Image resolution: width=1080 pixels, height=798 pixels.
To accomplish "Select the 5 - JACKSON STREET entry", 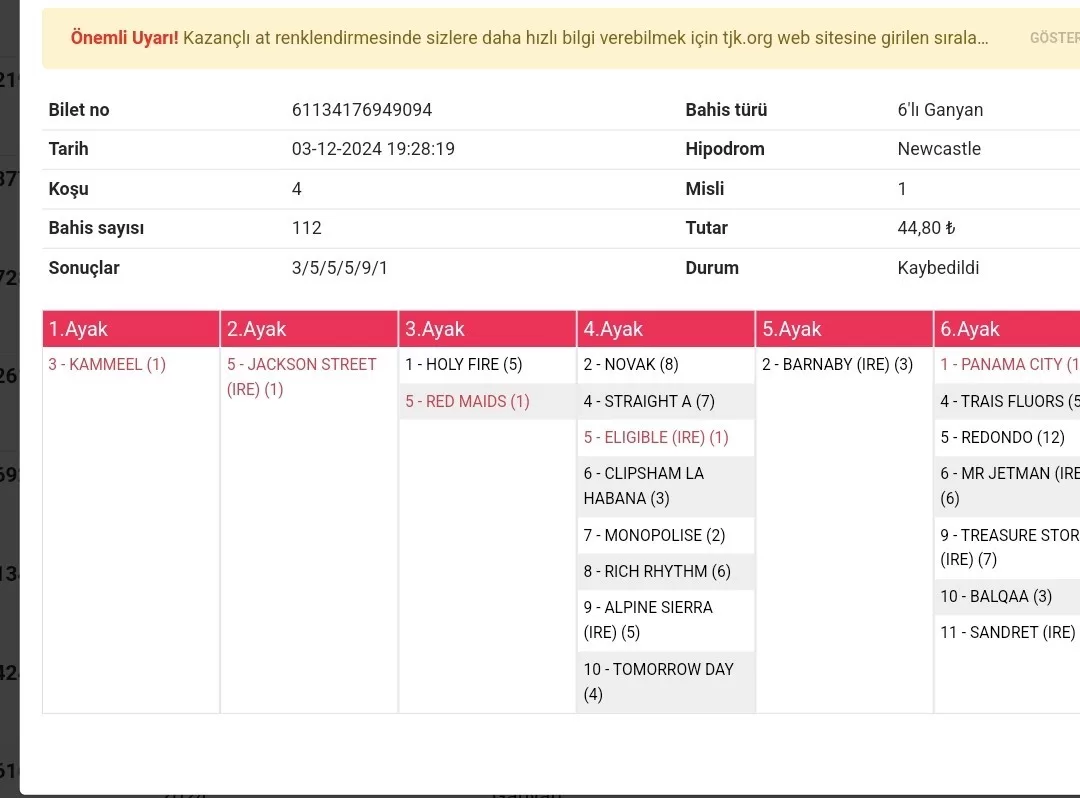I will 301,377.
